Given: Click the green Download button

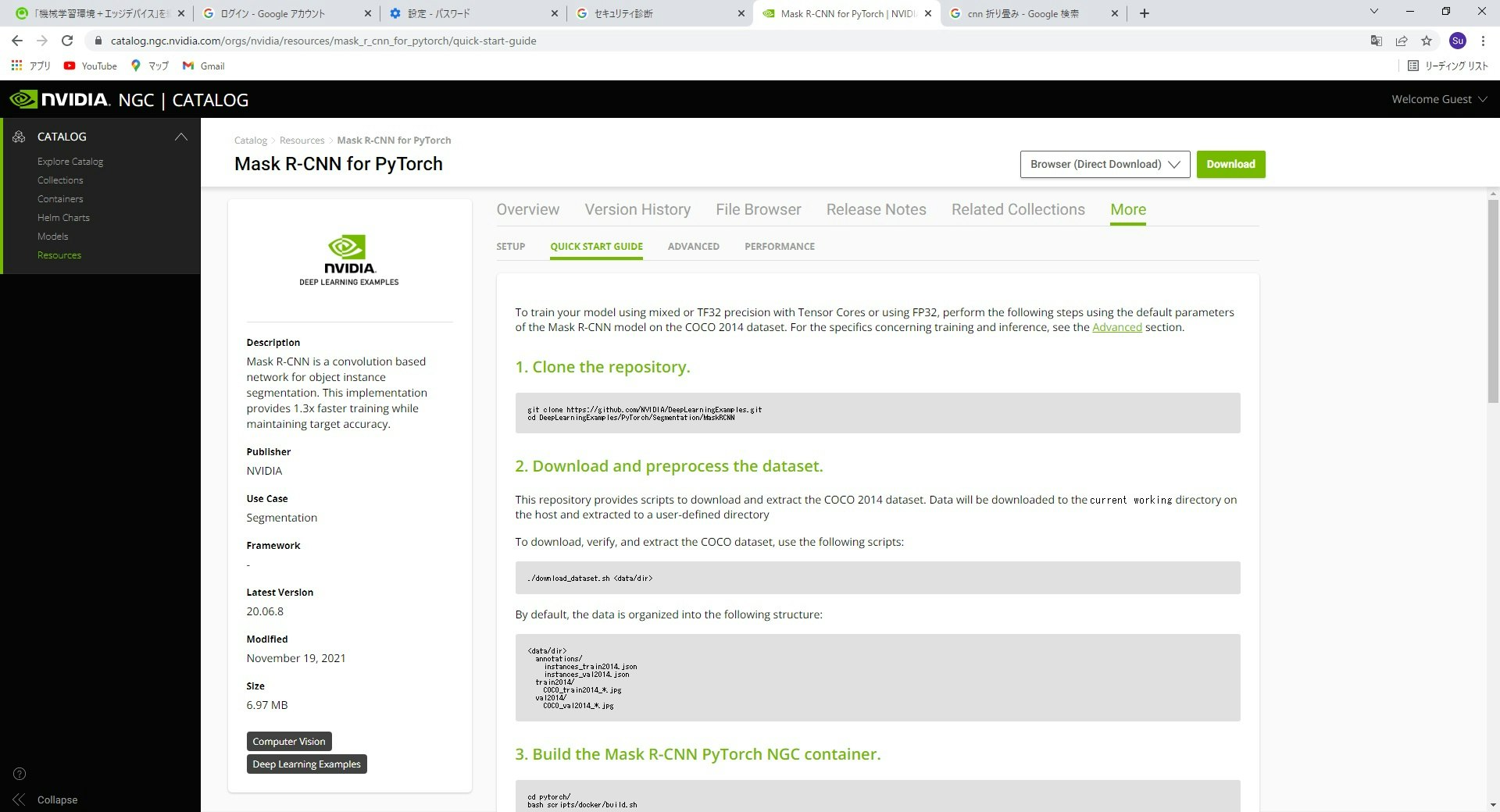Looking at the screenshot, I should coord(1230,164).
